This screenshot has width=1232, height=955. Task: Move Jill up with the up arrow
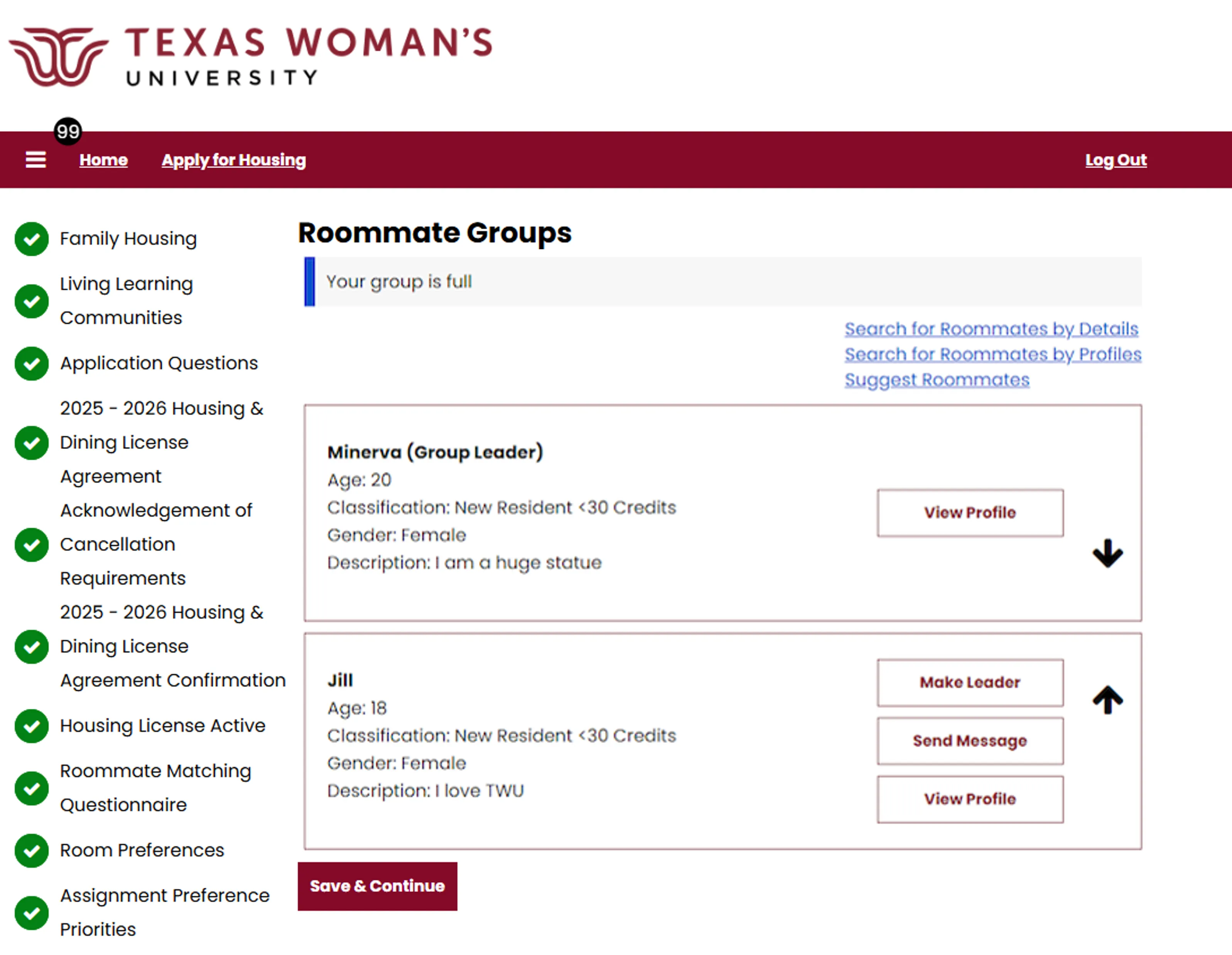pyautogui.click(x=1107, y=699)
